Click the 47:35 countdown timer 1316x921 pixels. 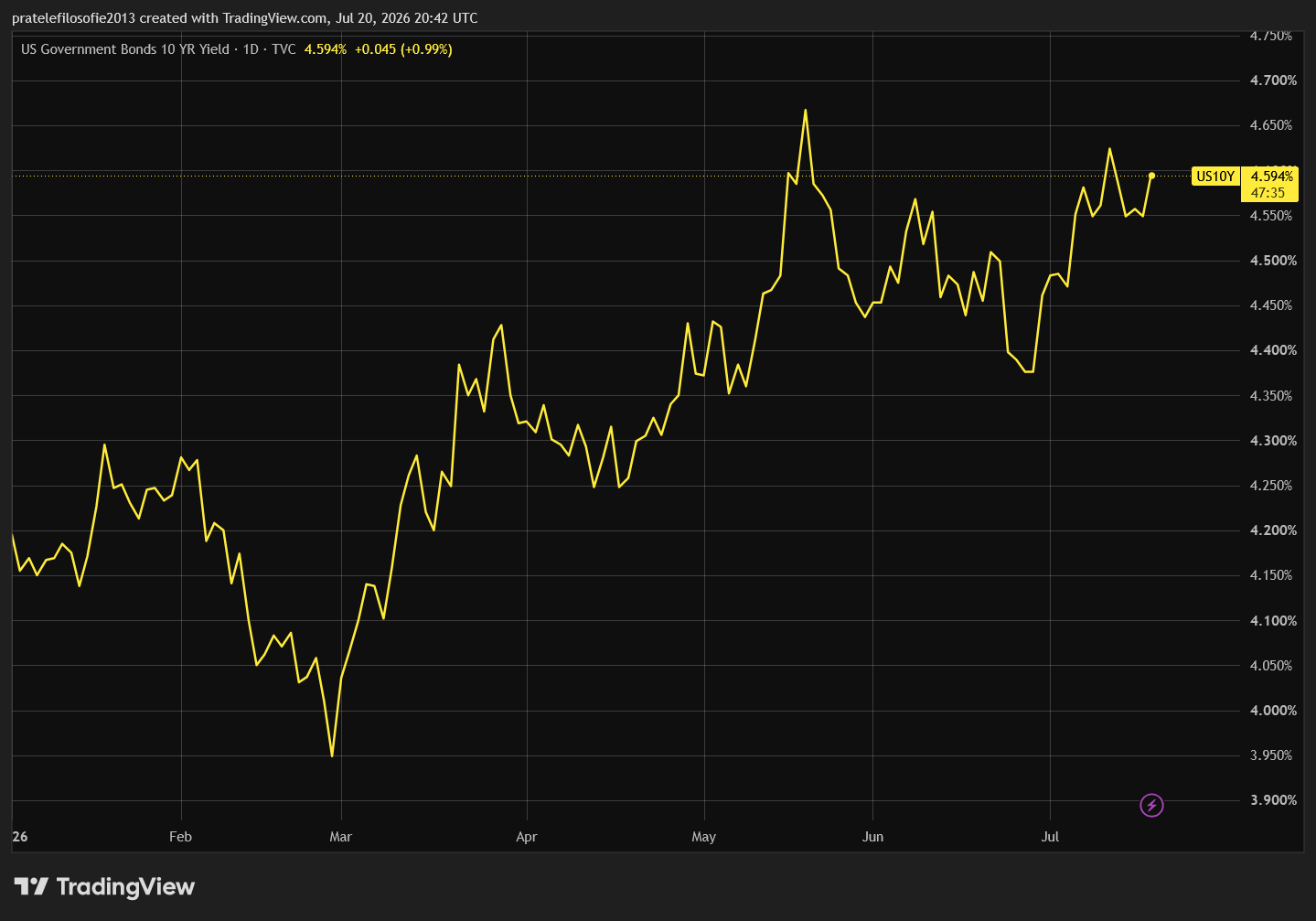(1268, 193)
